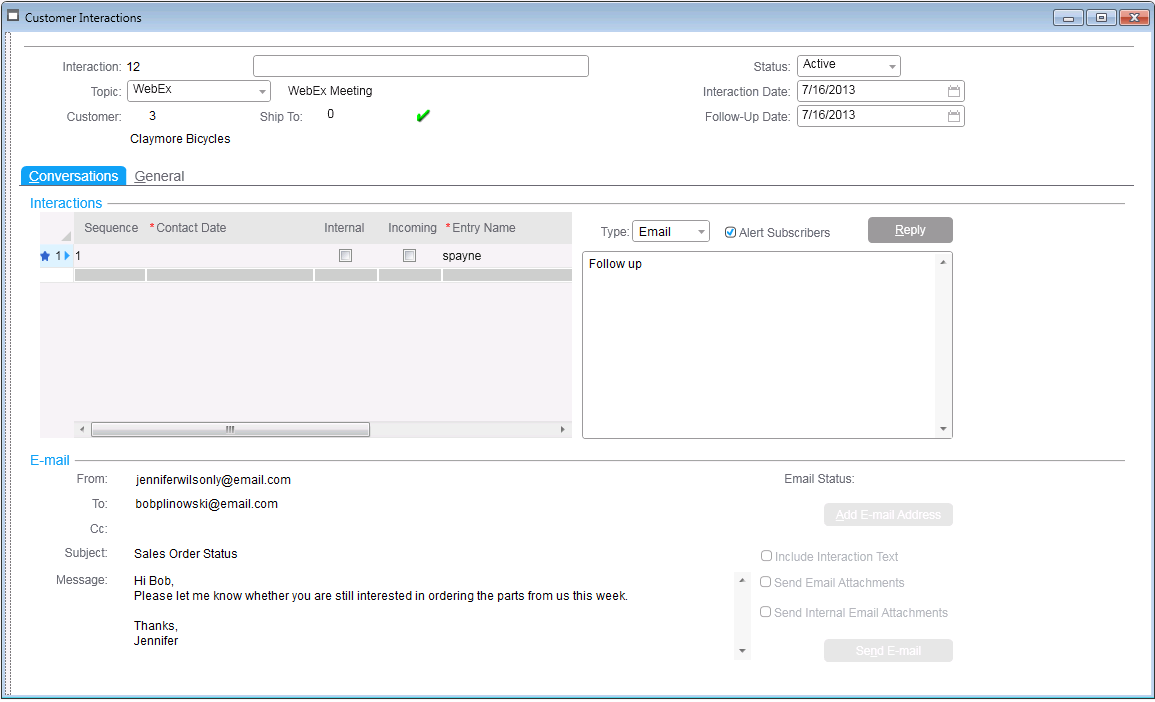
Task: Switch to the General tab
Action: point(160,176)
